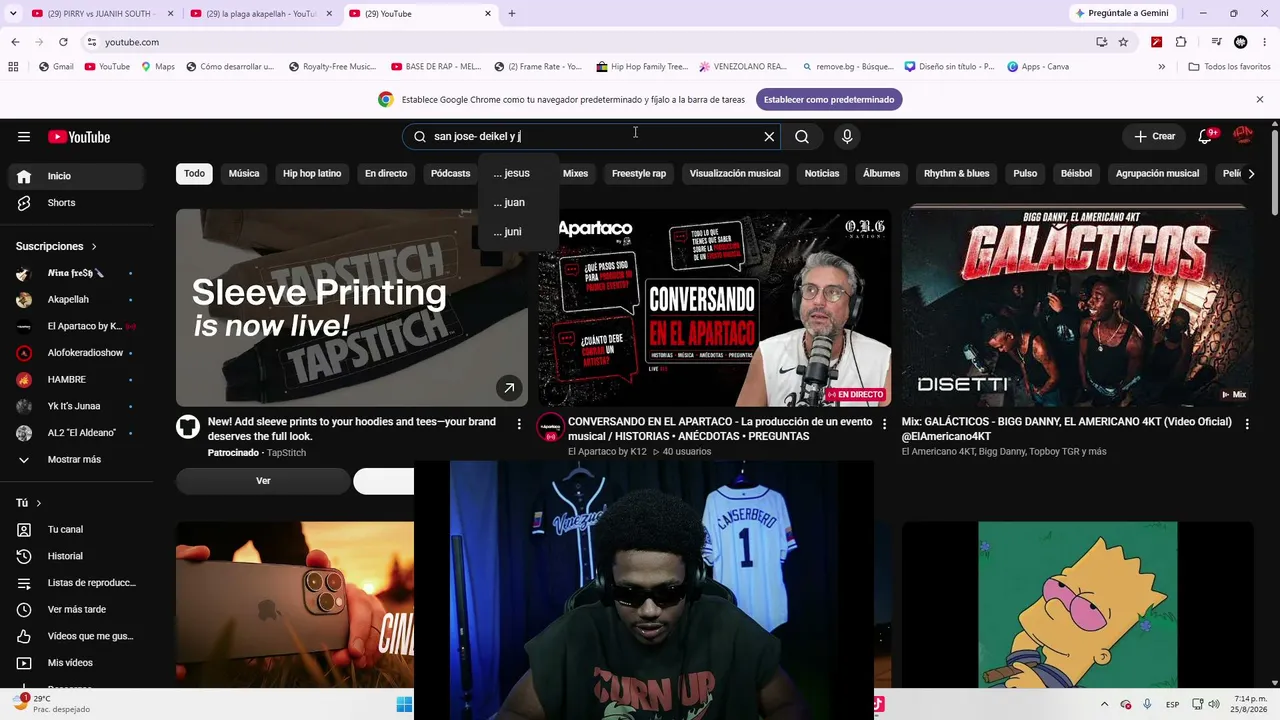Open options for Conversando en el Apartaco video
1280x720 pixels.
[x=884, y=424]
